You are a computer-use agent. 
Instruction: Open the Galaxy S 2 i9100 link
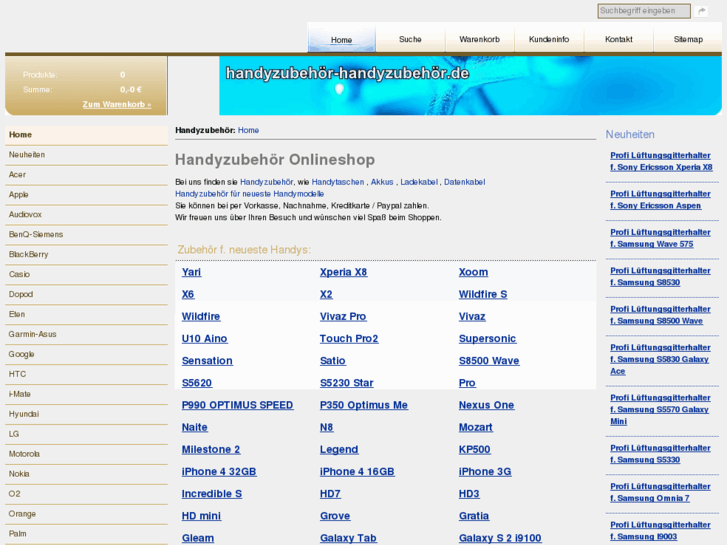tap(500, 539)
